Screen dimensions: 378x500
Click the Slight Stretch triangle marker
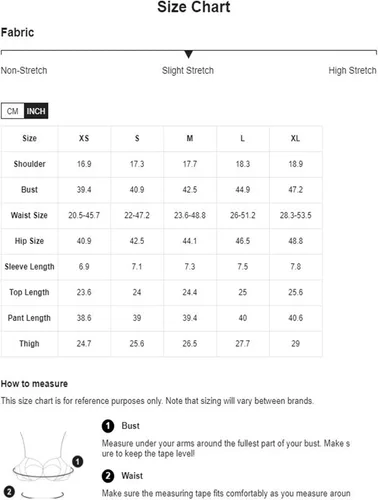click(189, 54)
